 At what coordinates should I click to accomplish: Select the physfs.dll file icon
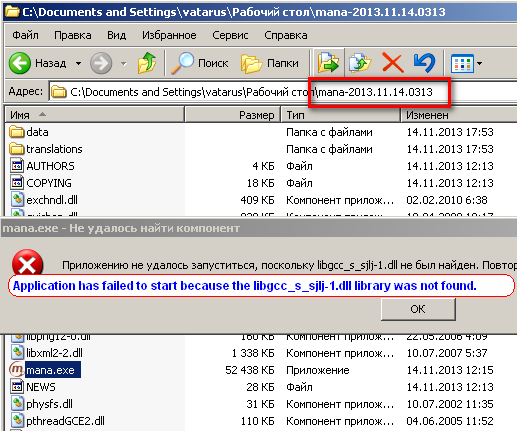pyautogui.click(x=17, y=404)
